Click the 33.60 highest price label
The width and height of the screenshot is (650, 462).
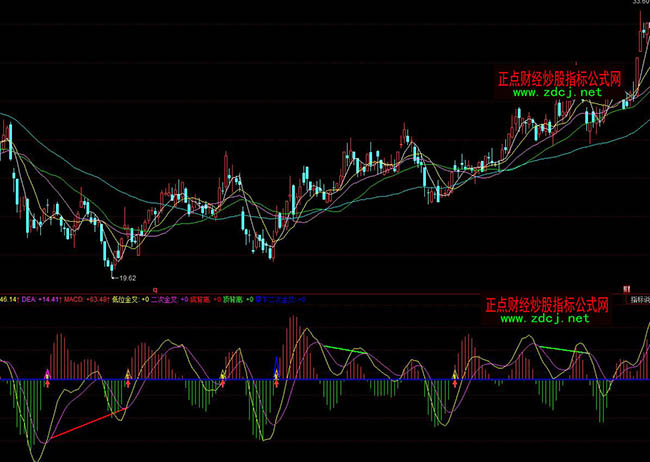click(640, 4)
